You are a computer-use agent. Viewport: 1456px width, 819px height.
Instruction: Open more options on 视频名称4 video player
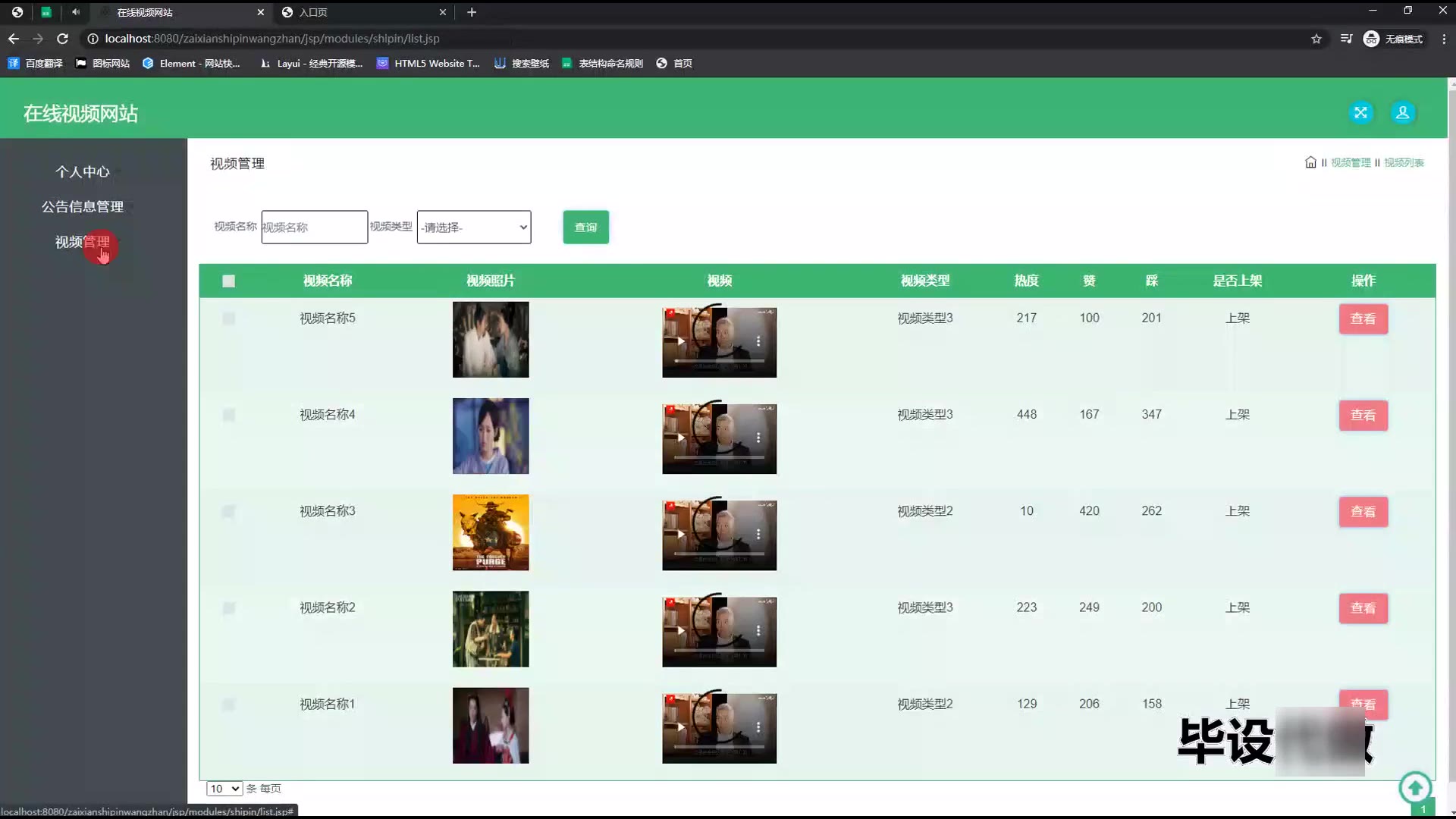tap(758, 438)
